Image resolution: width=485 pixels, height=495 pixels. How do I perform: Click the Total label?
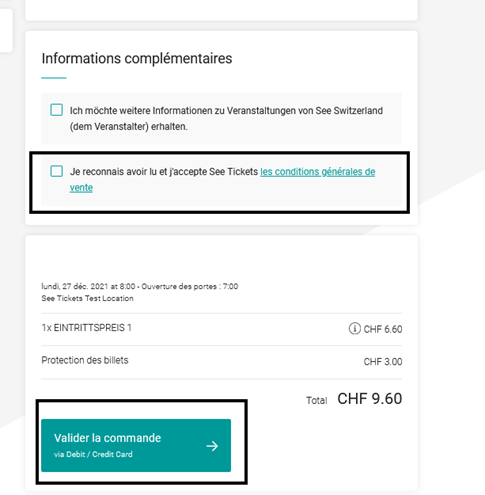coord(317,400)
